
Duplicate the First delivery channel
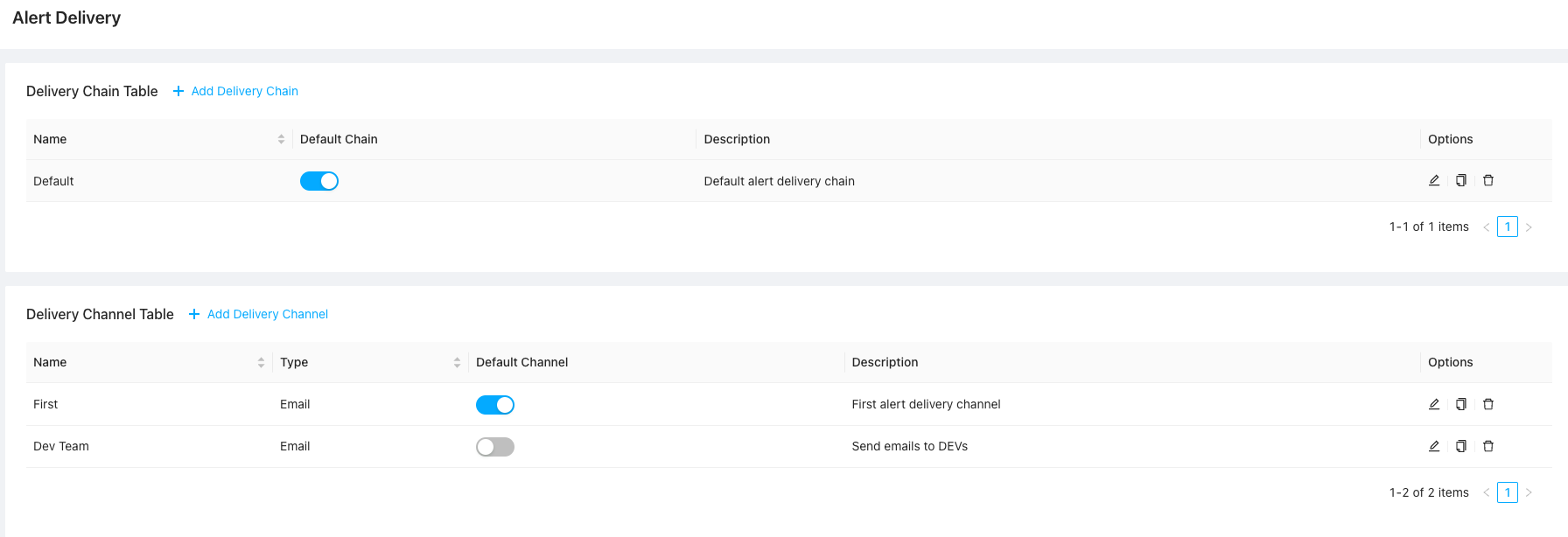coord(1461,404)
